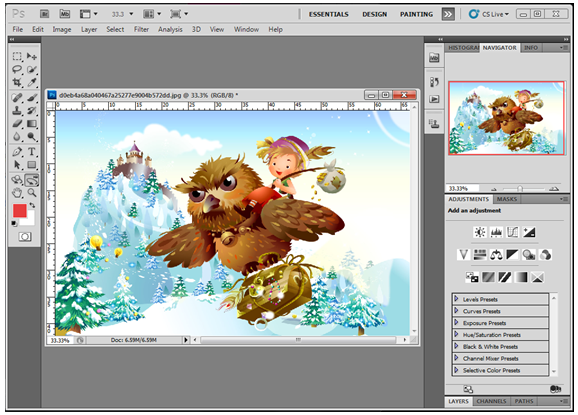Viewport: 578px width, 415px height.
Task: Add a Levels adjustment
Action: (x=496, y=232)
